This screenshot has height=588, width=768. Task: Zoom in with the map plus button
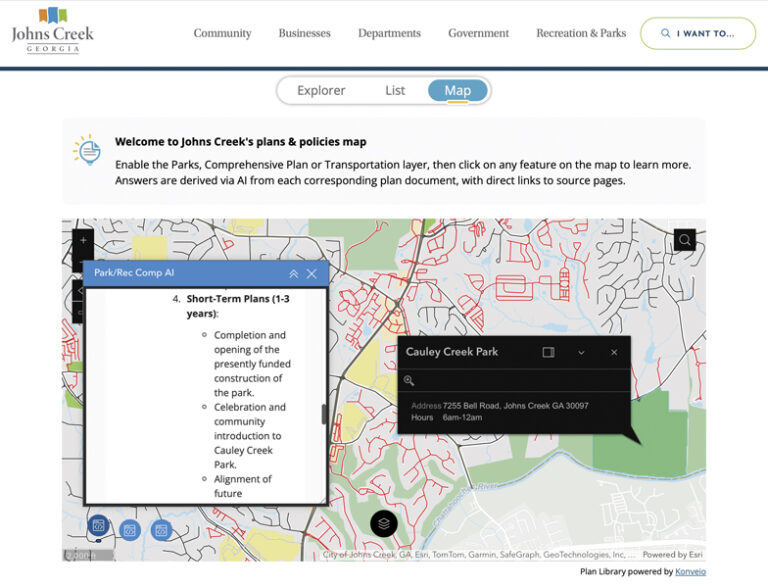coord(83,240)
